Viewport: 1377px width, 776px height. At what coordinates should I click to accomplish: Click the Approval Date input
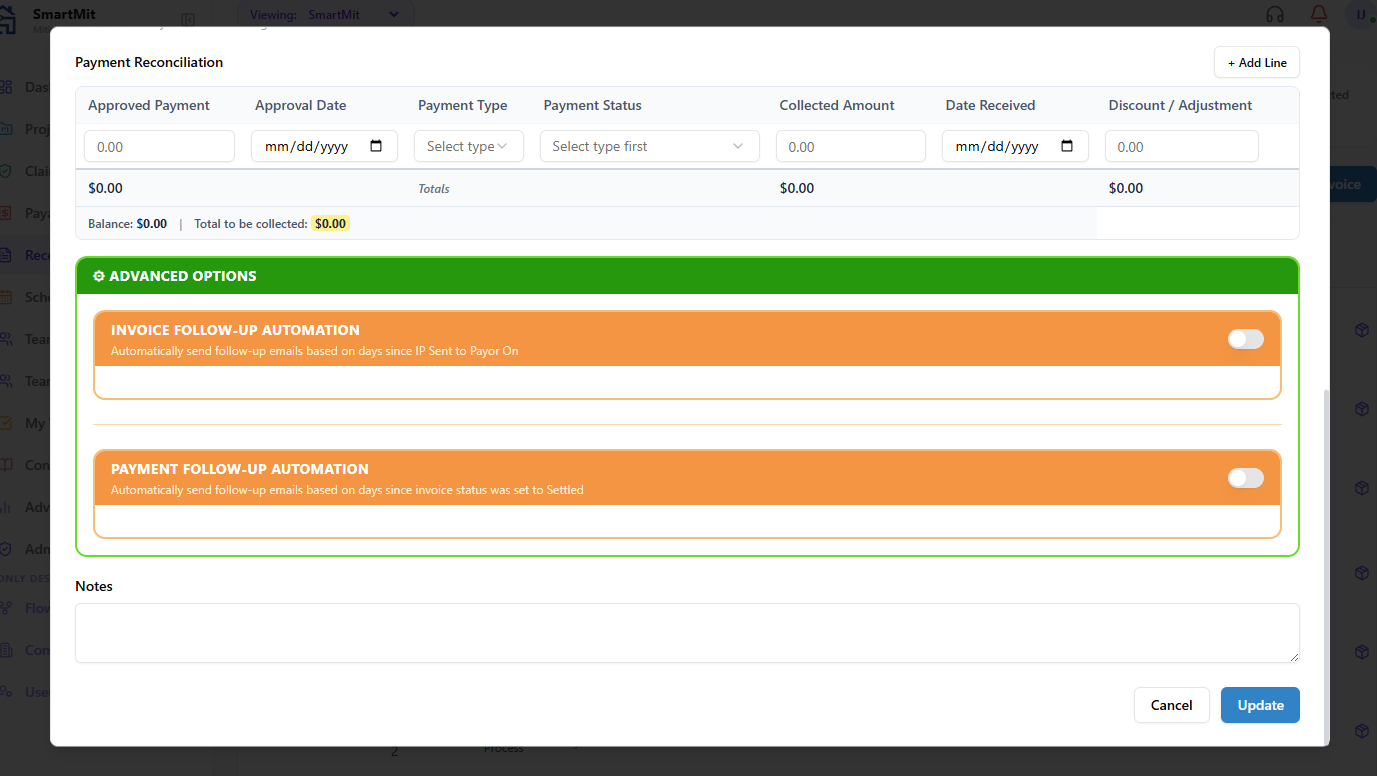point(324,146)
